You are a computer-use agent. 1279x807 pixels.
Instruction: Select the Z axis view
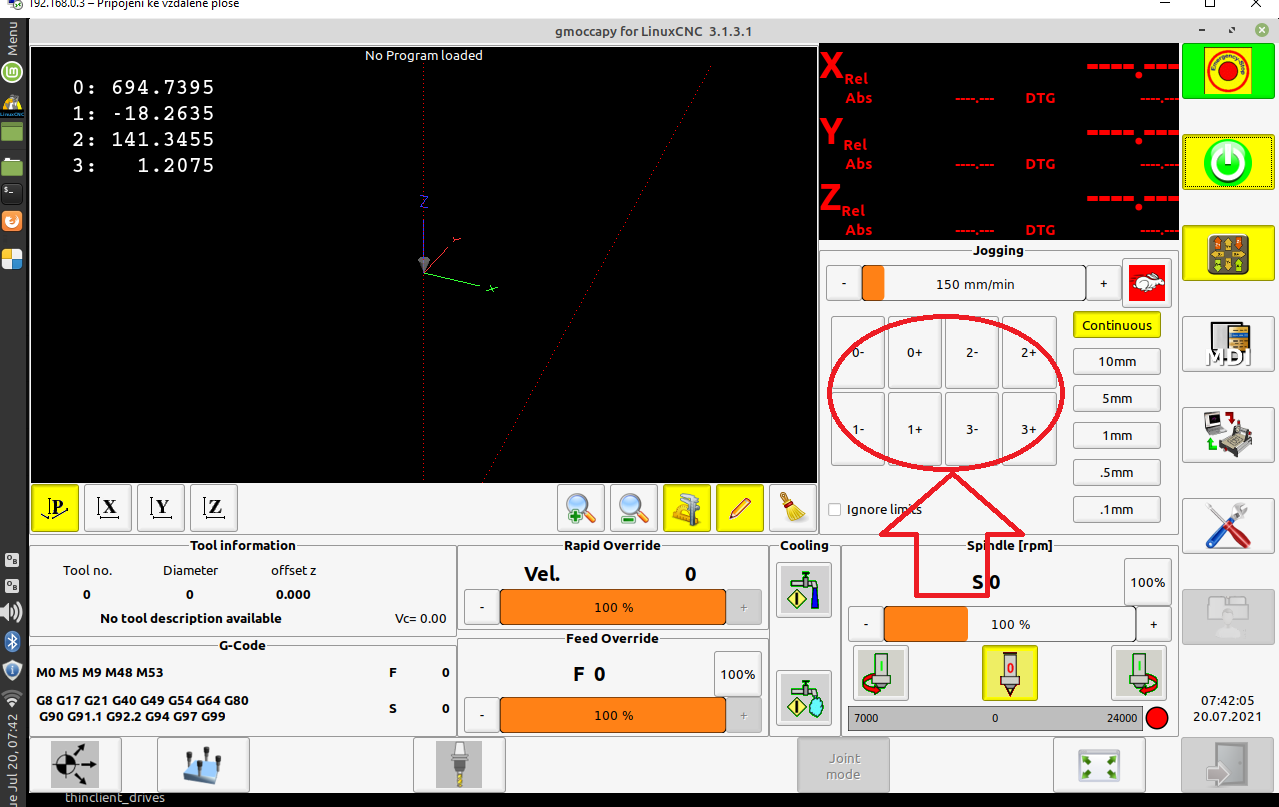tap(214, 508)
